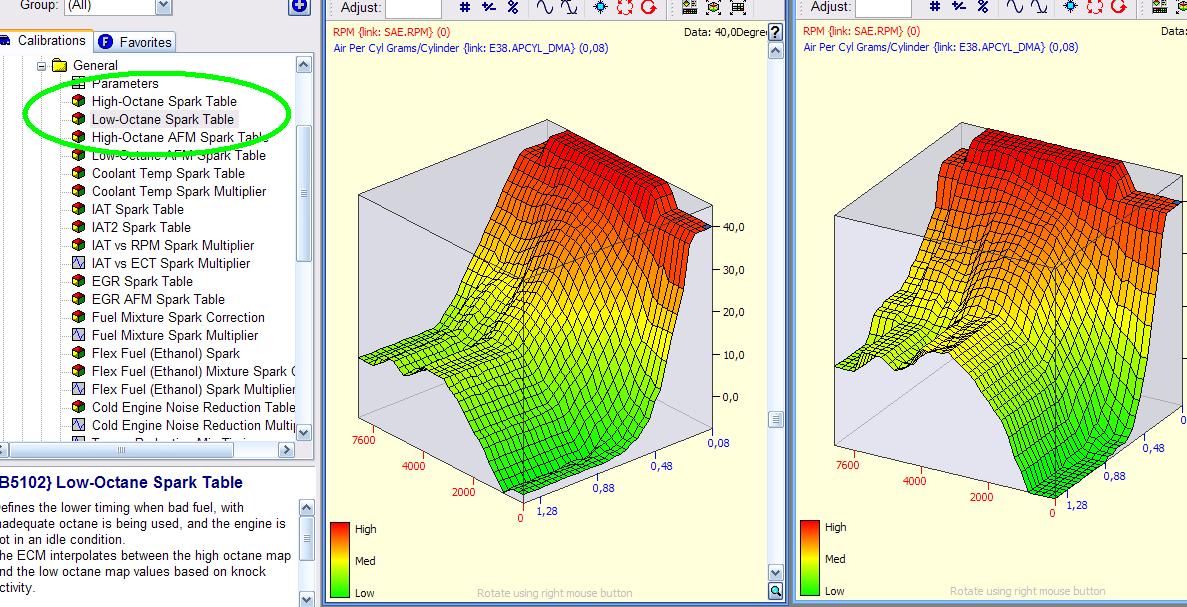The height and width of the screenshot is (607, 1187).
Task: Click the blue sun icon in right chart toolbar
Action: pyautogui.click(x=1070, y=7)
